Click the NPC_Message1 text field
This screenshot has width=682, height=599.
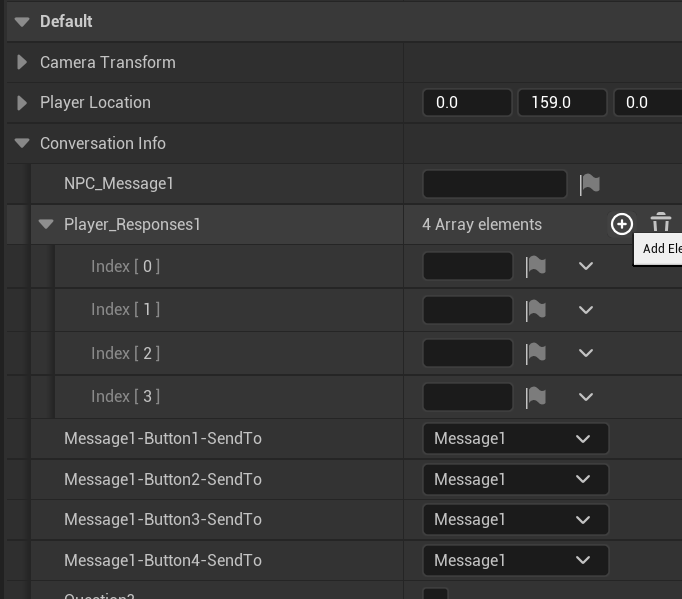click(x=494, y=184)
